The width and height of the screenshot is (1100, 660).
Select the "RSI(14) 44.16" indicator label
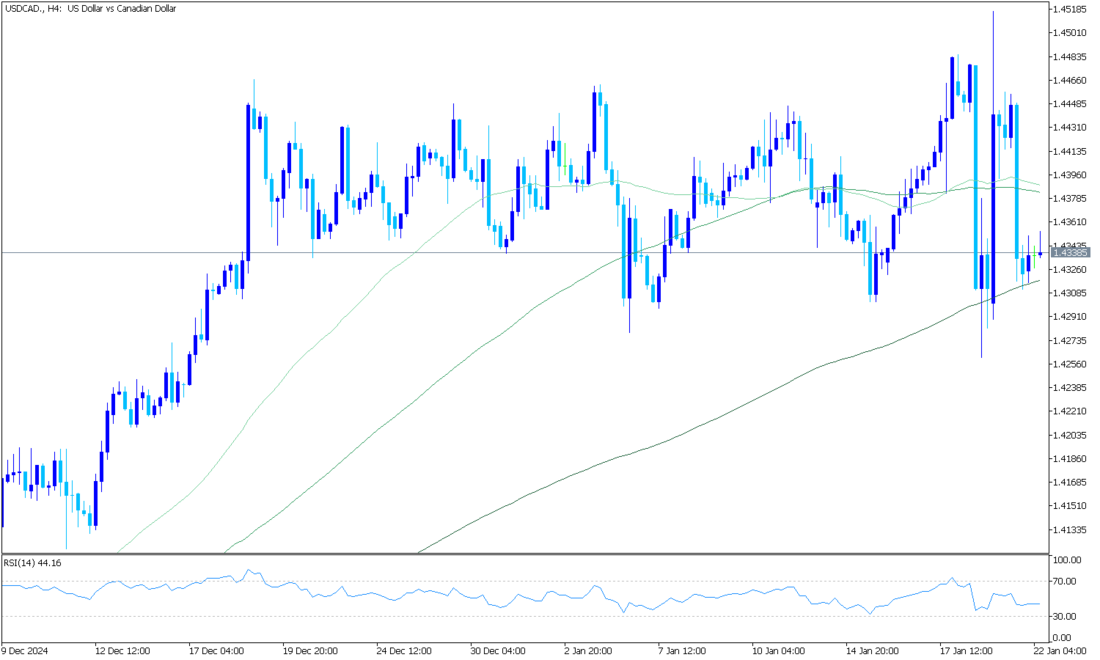pos(32,563)
